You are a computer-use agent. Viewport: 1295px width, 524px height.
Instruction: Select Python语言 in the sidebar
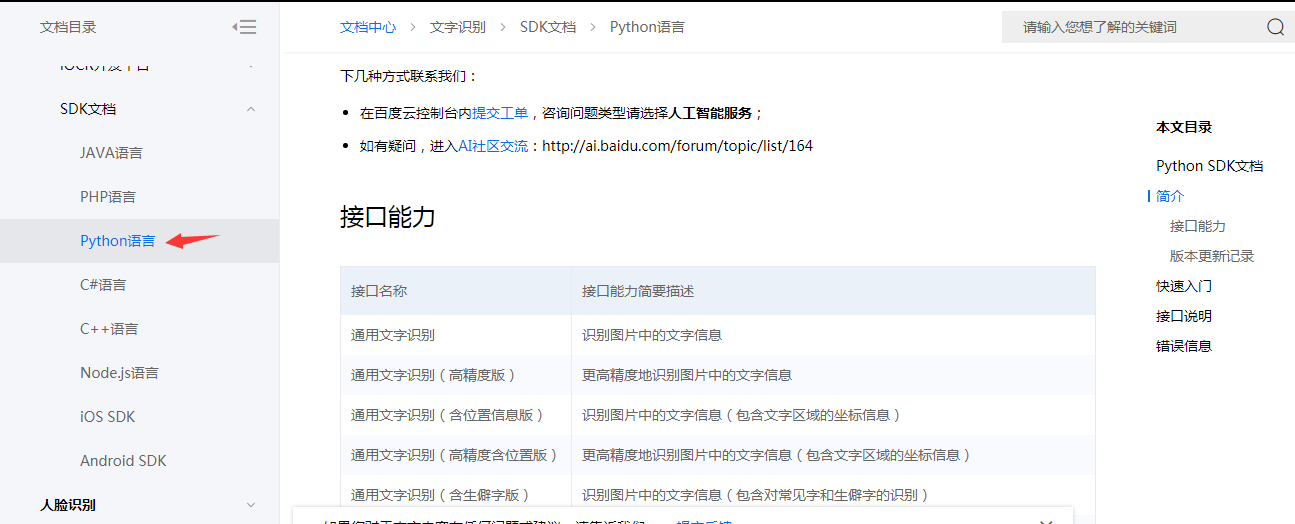(x=117, y=241)
